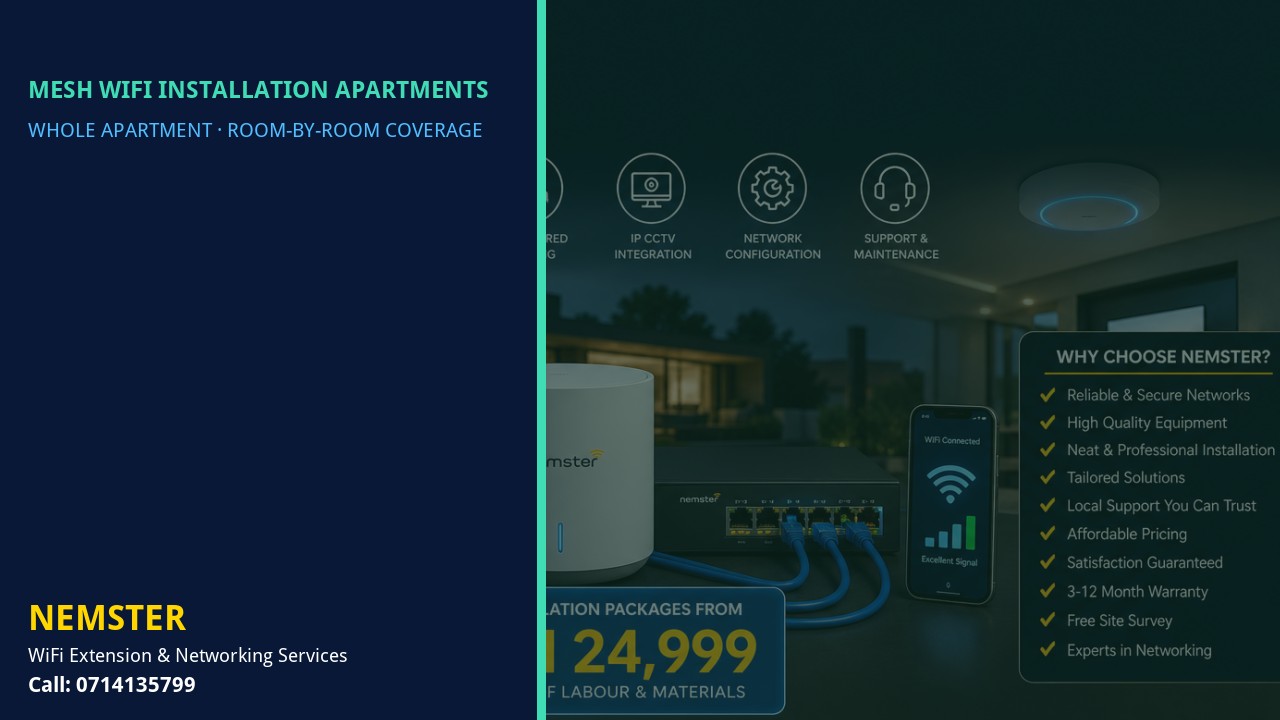The image size is (1280, 720).
Task: Click the heading Mesh WiFi Installation Apartments
Action: tap(258, 90)
